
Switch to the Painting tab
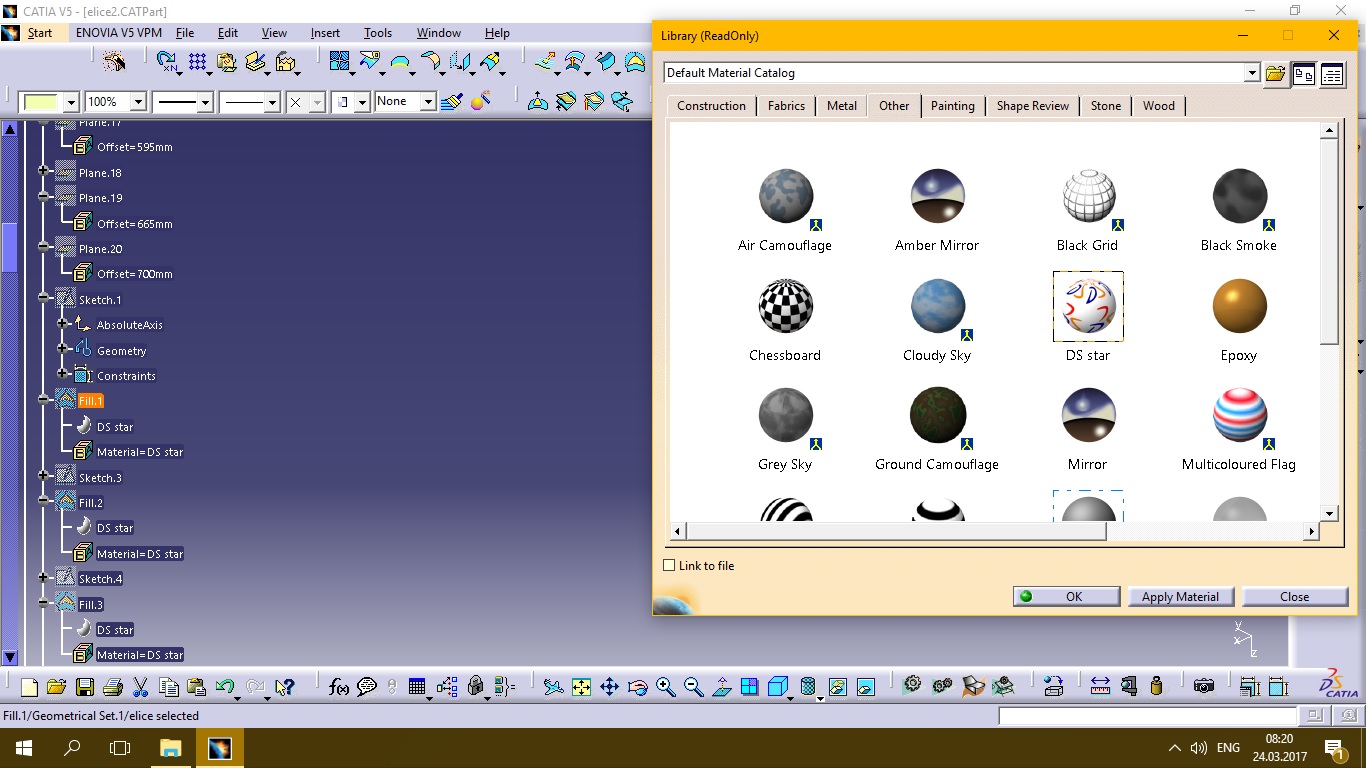pyautogui.click(x=952, y=105)
